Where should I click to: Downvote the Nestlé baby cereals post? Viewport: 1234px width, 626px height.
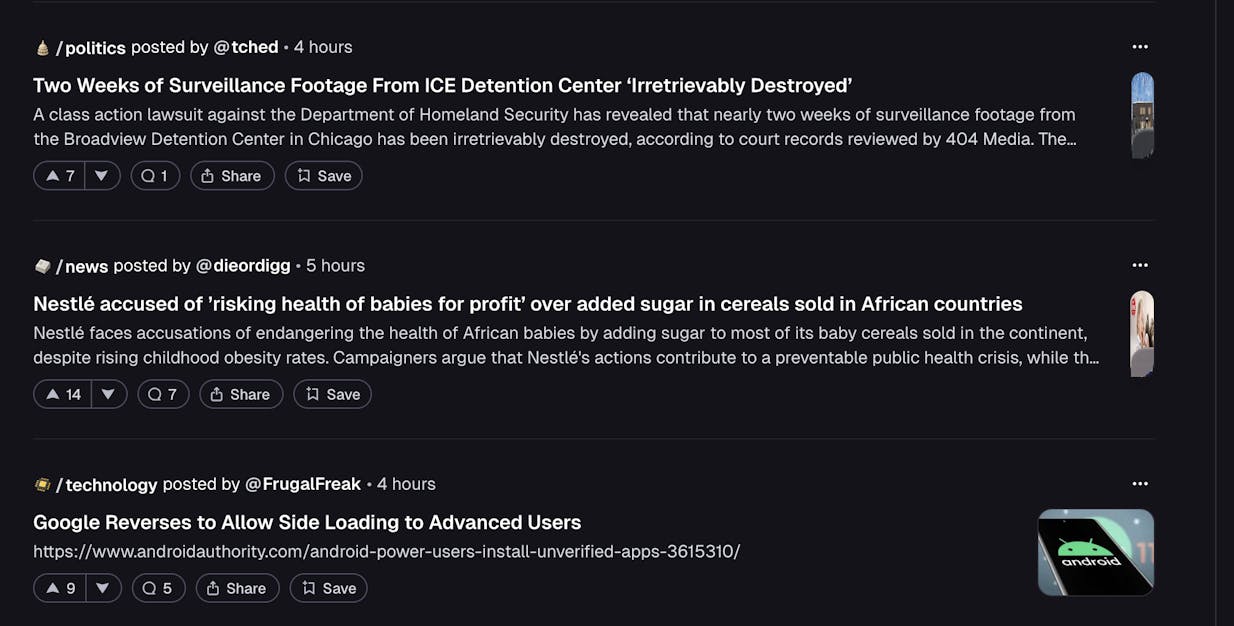[x=108, y=394]
